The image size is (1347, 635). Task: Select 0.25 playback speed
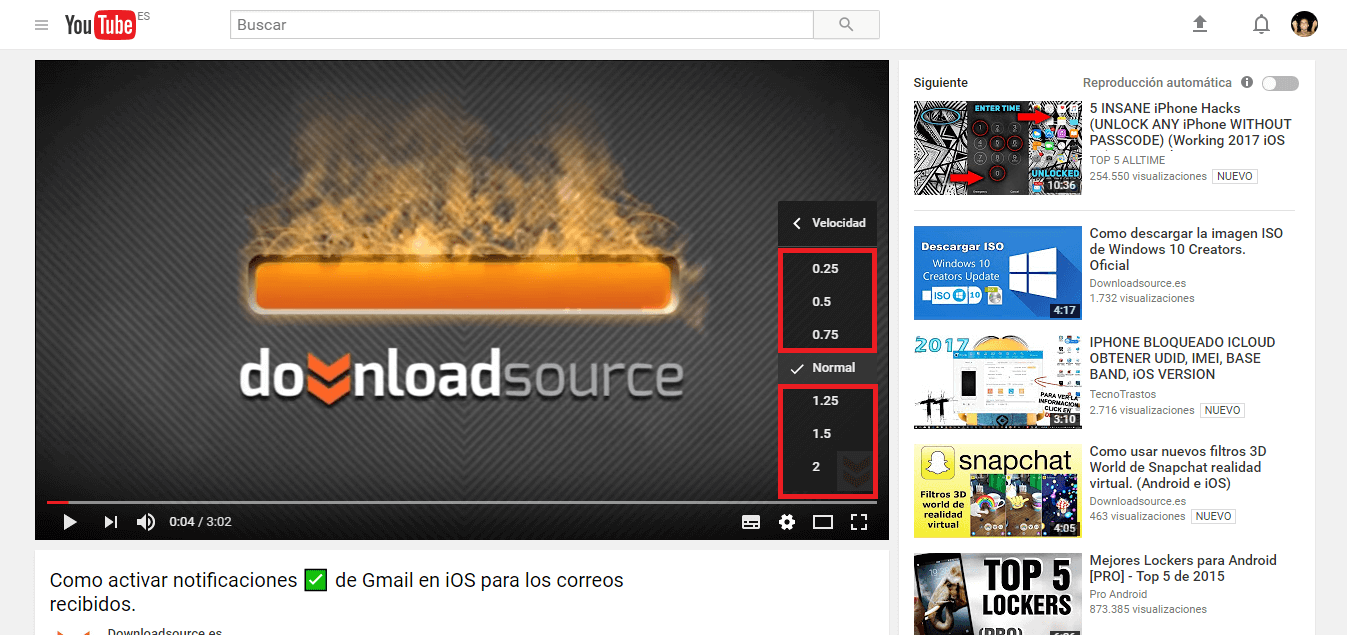point(827,269)
